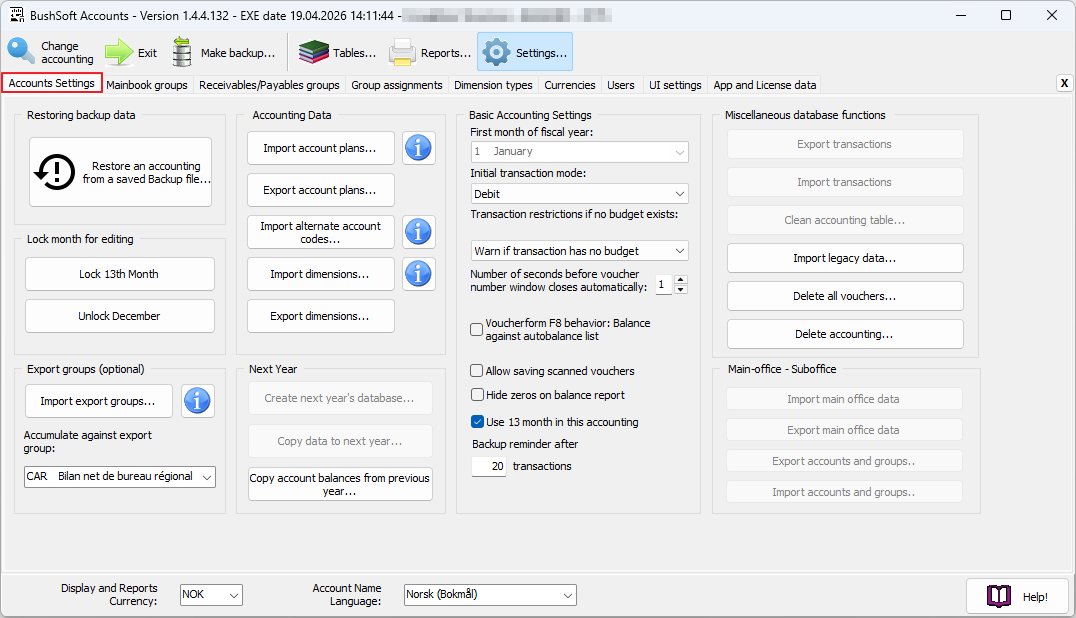This screenshot has height=618, width=1076.
Task: Click the Change accounting magnifier icon
Action: 21,51
